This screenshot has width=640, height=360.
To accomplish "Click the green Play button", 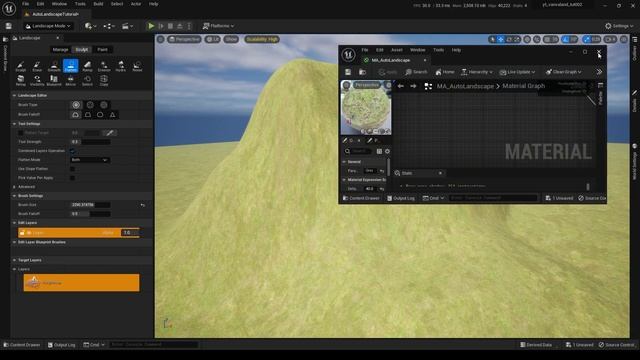I will 151,26.
